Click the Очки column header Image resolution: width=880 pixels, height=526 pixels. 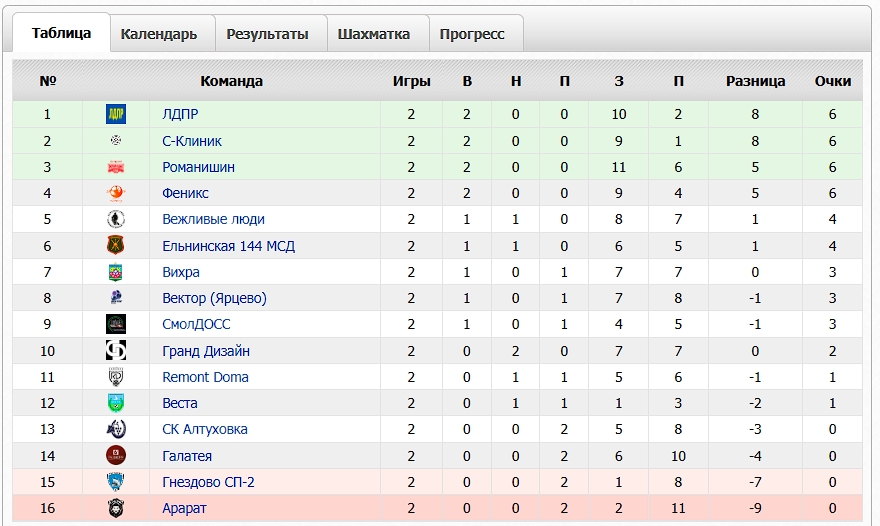point(832,81)
